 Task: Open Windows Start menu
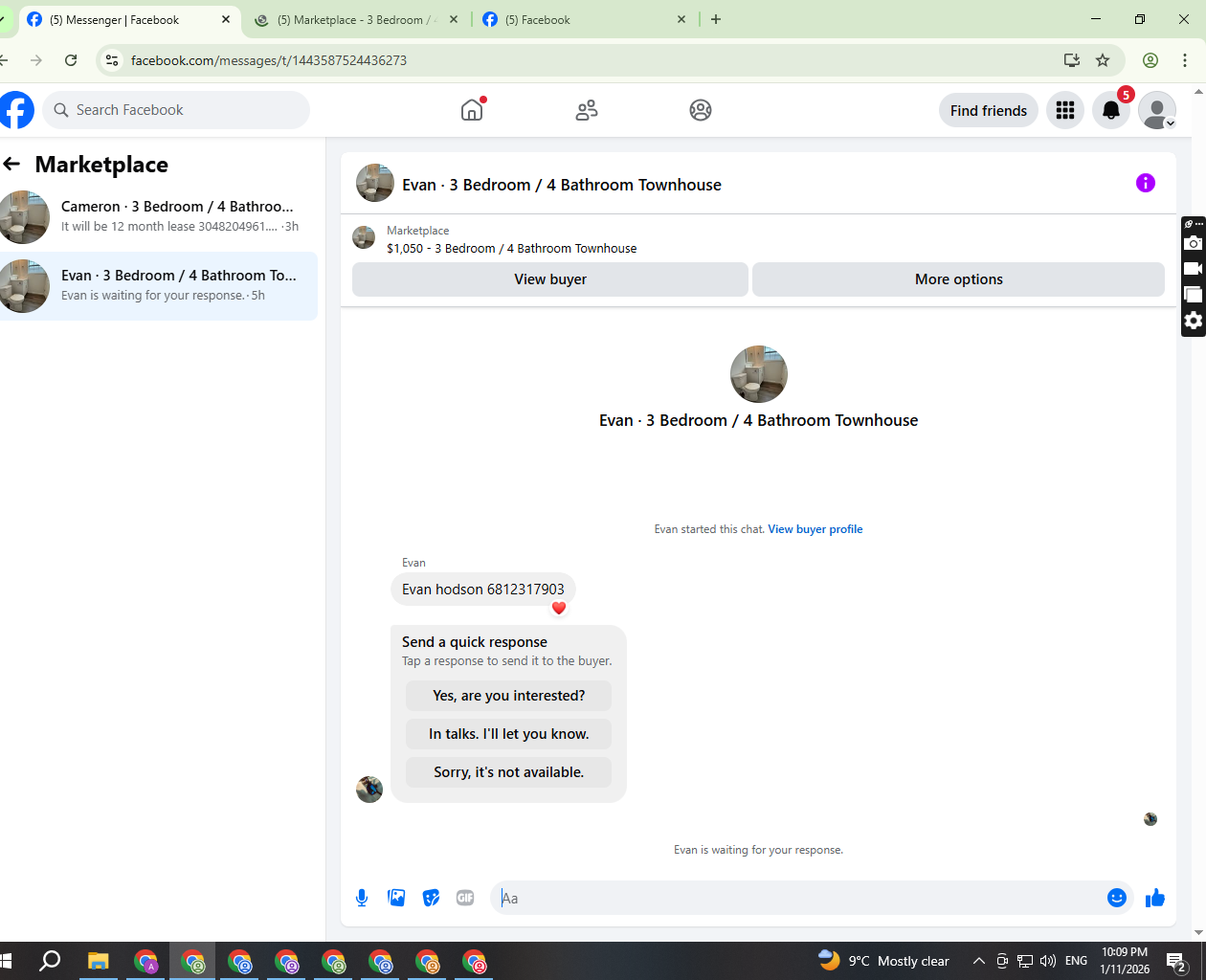[x=6, y=960]
